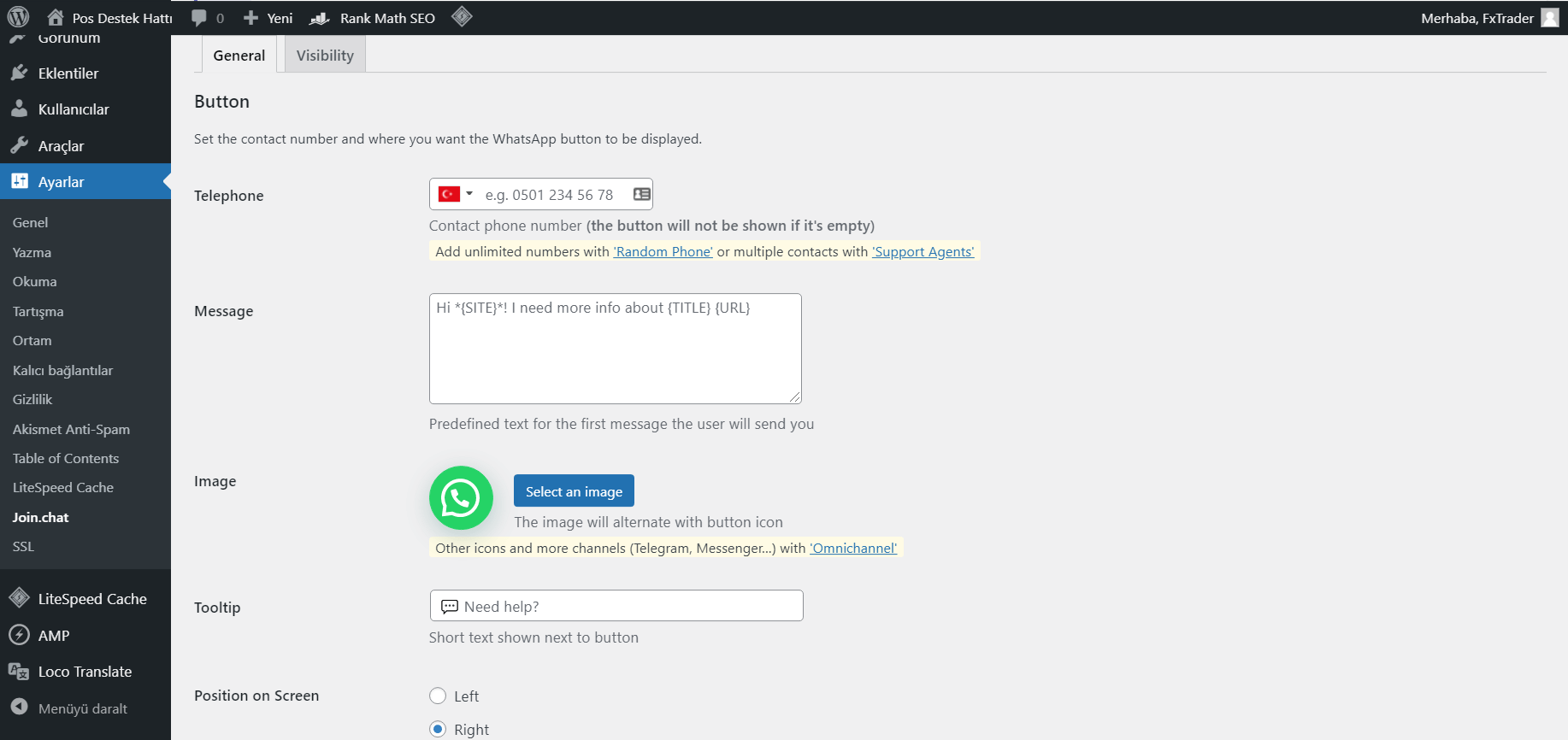
Task: Click the Loco Translate icon
Action: click(x=19, y=672)
